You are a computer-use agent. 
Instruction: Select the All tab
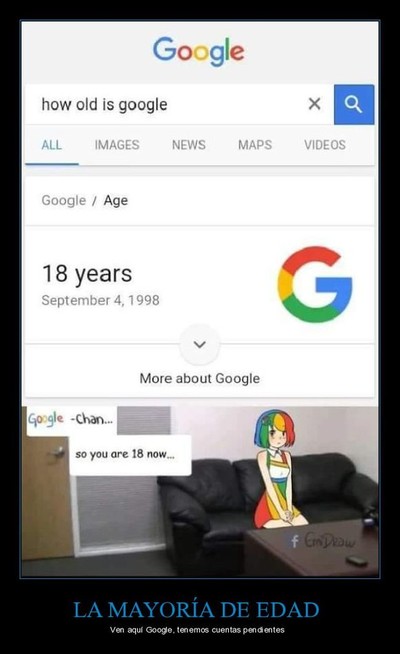pyautogui.click(x=52, y=145)
